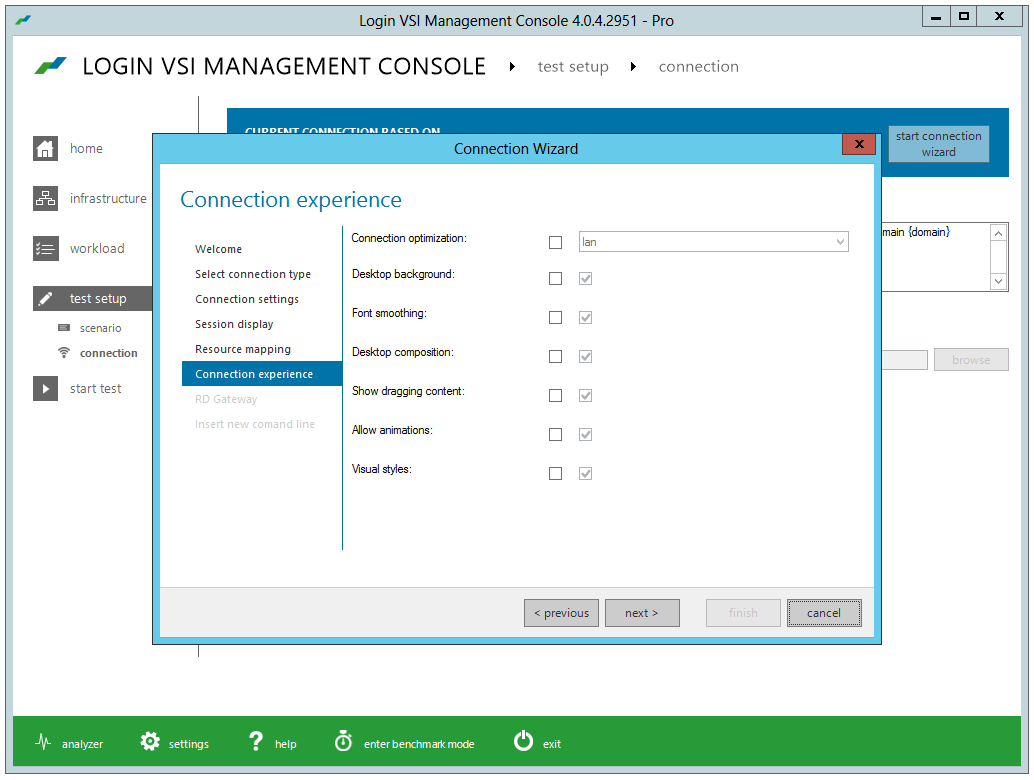Click the next button

pos(642,613)
